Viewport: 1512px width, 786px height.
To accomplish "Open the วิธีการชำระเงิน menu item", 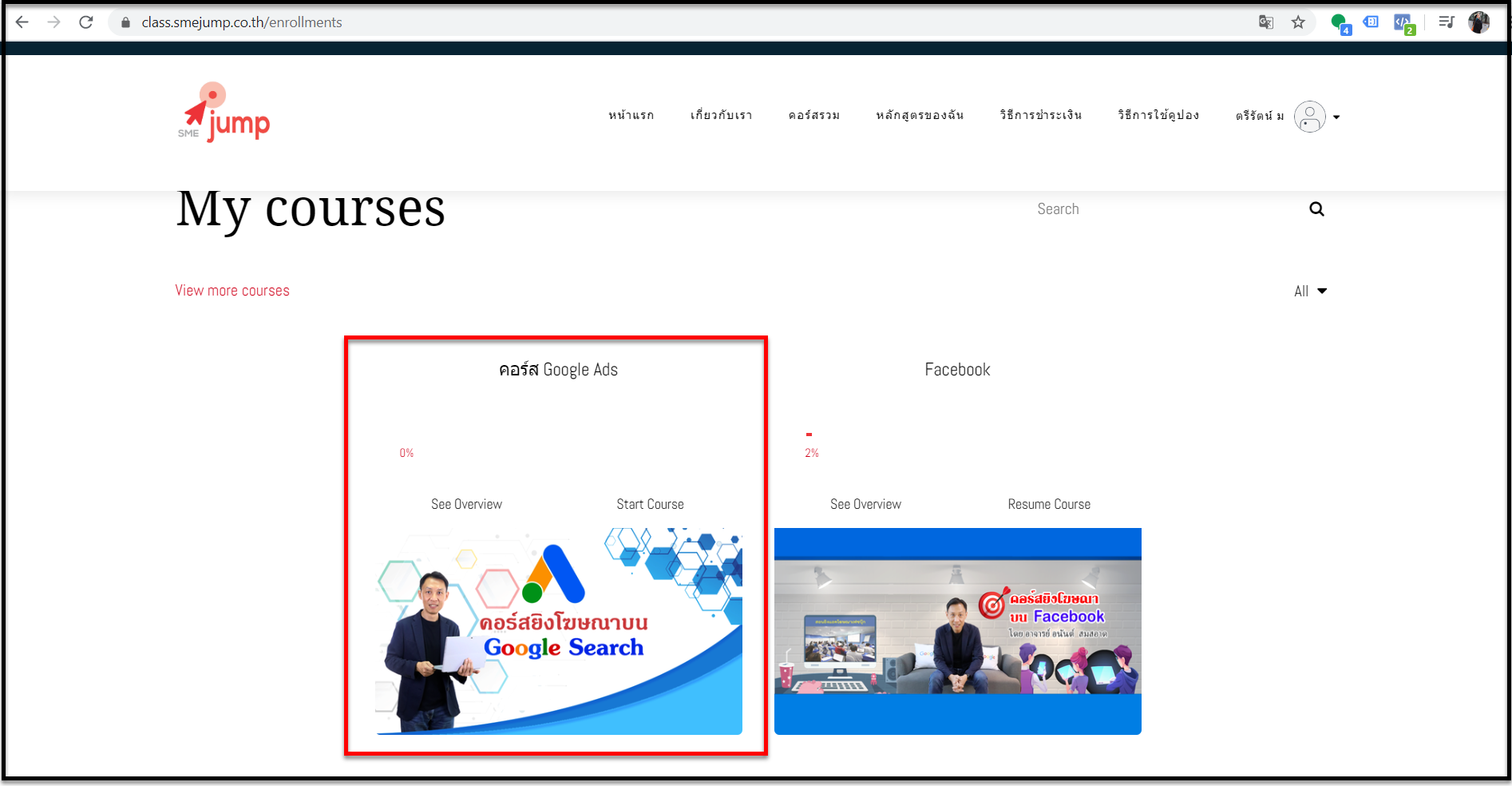I will click(x=1041, y=115).
